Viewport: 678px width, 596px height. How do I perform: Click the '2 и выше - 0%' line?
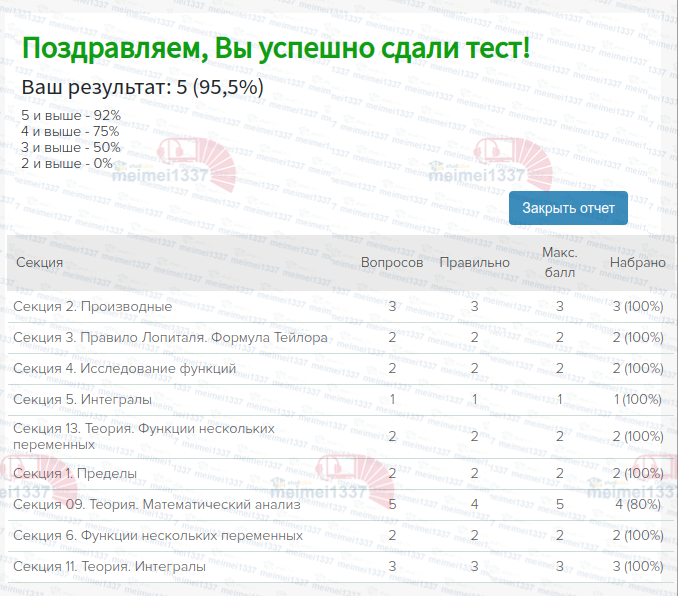point(67,163)
